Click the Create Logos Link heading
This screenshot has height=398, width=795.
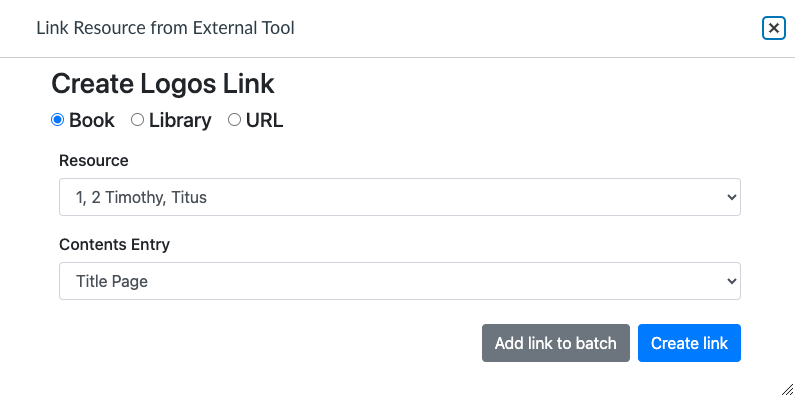pos(163,84)
